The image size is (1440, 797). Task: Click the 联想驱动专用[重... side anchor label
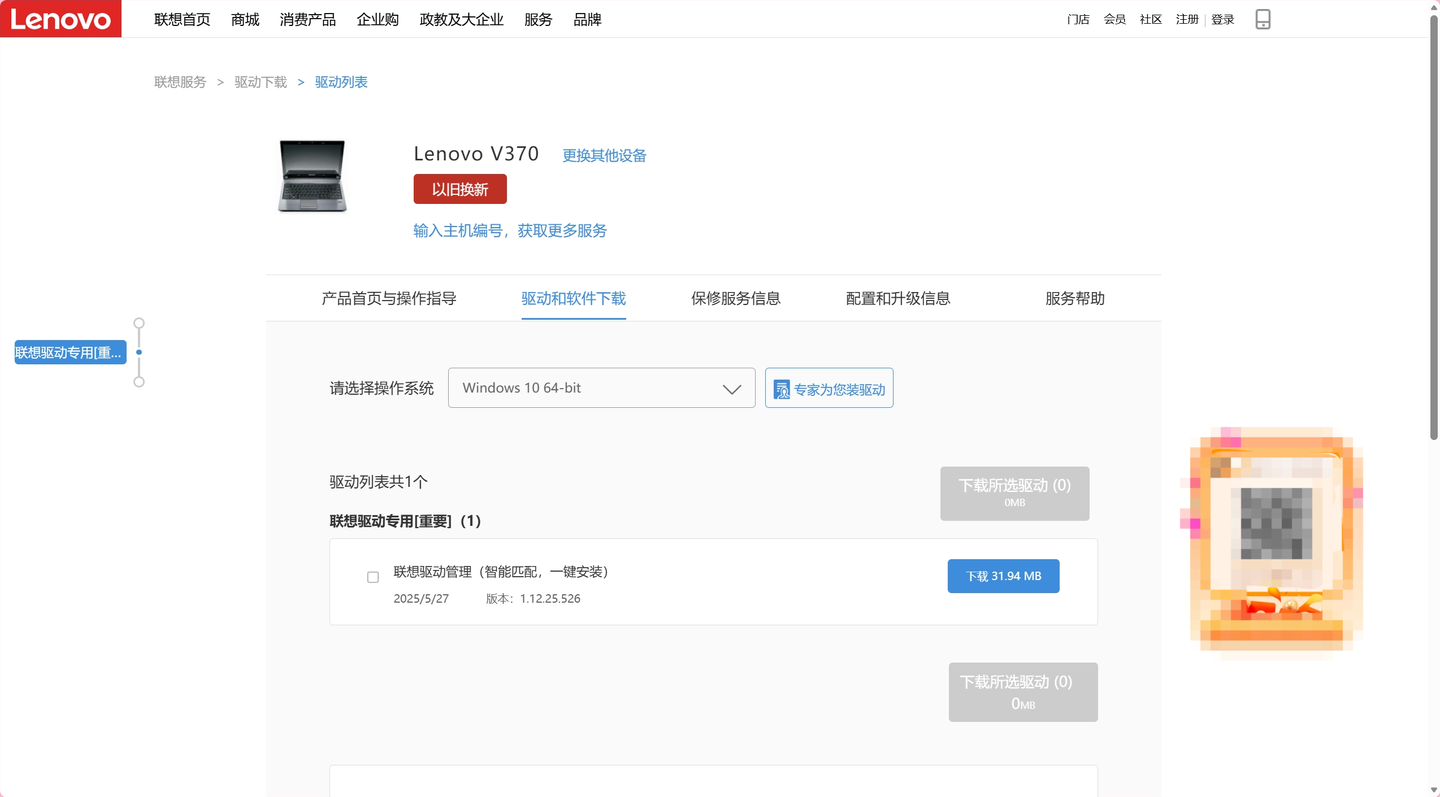[70, 352]
